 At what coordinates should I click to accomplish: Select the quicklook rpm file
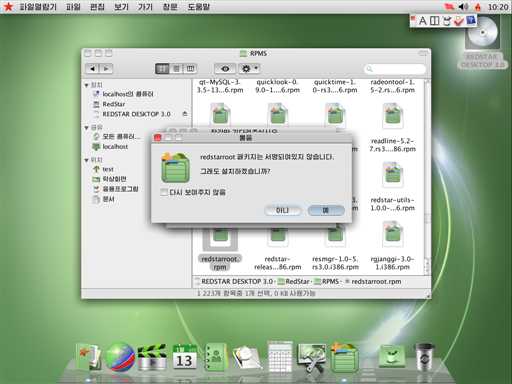(x=277, y=86)
